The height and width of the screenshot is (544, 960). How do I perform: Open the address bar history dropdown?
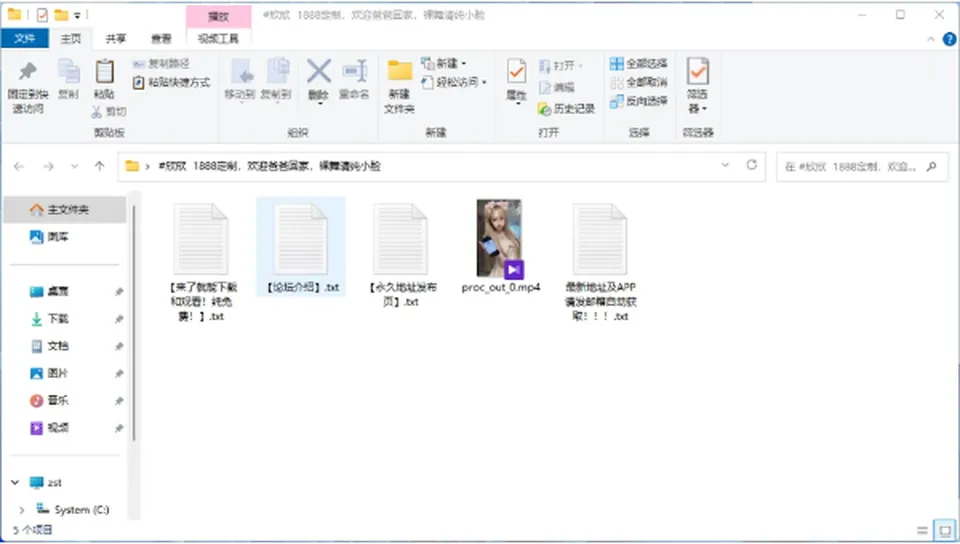[725, 165]
